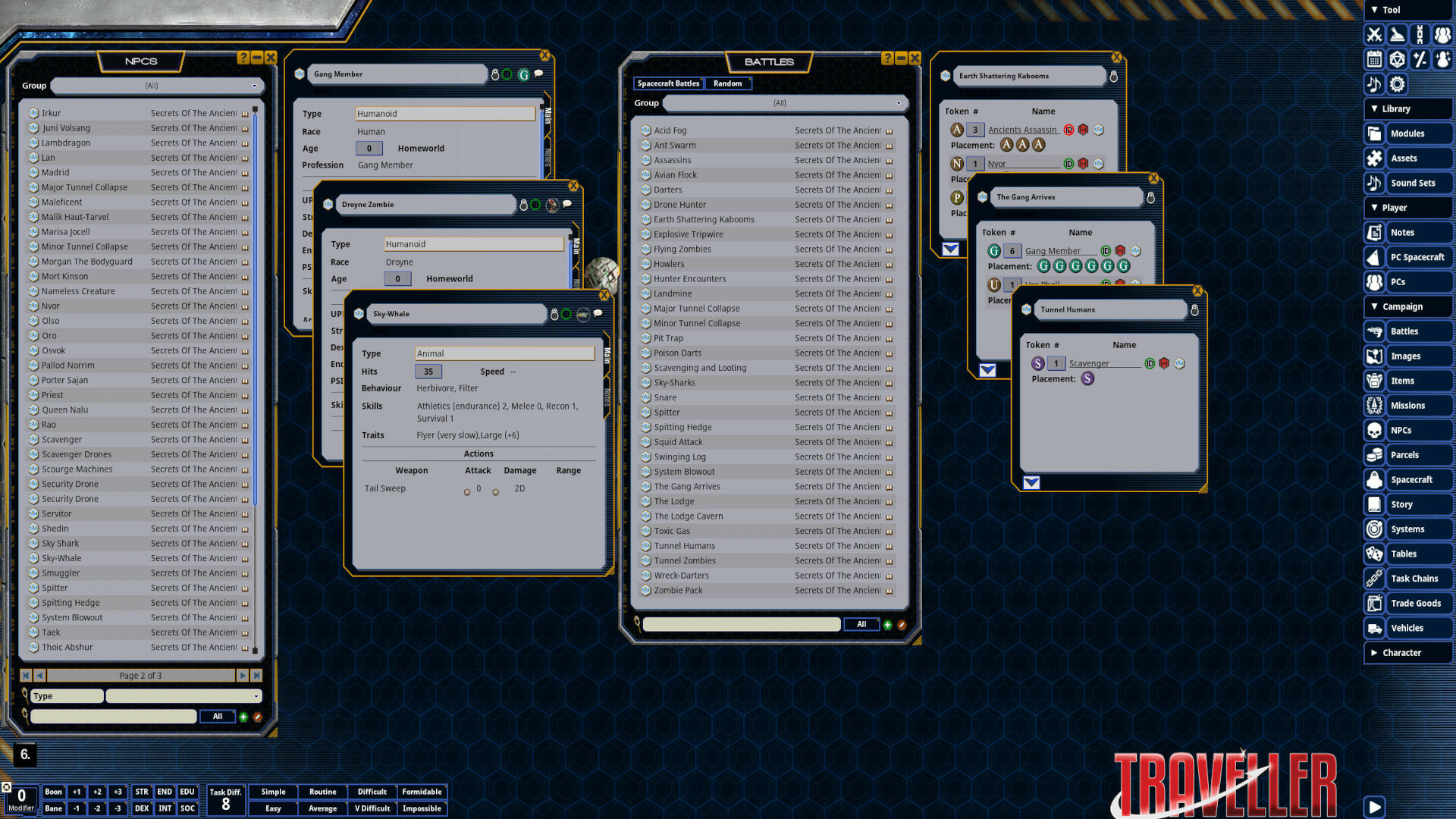1456x819 pixels.
Task: Click the Formidable difficulty button
Action: point(422,791)
